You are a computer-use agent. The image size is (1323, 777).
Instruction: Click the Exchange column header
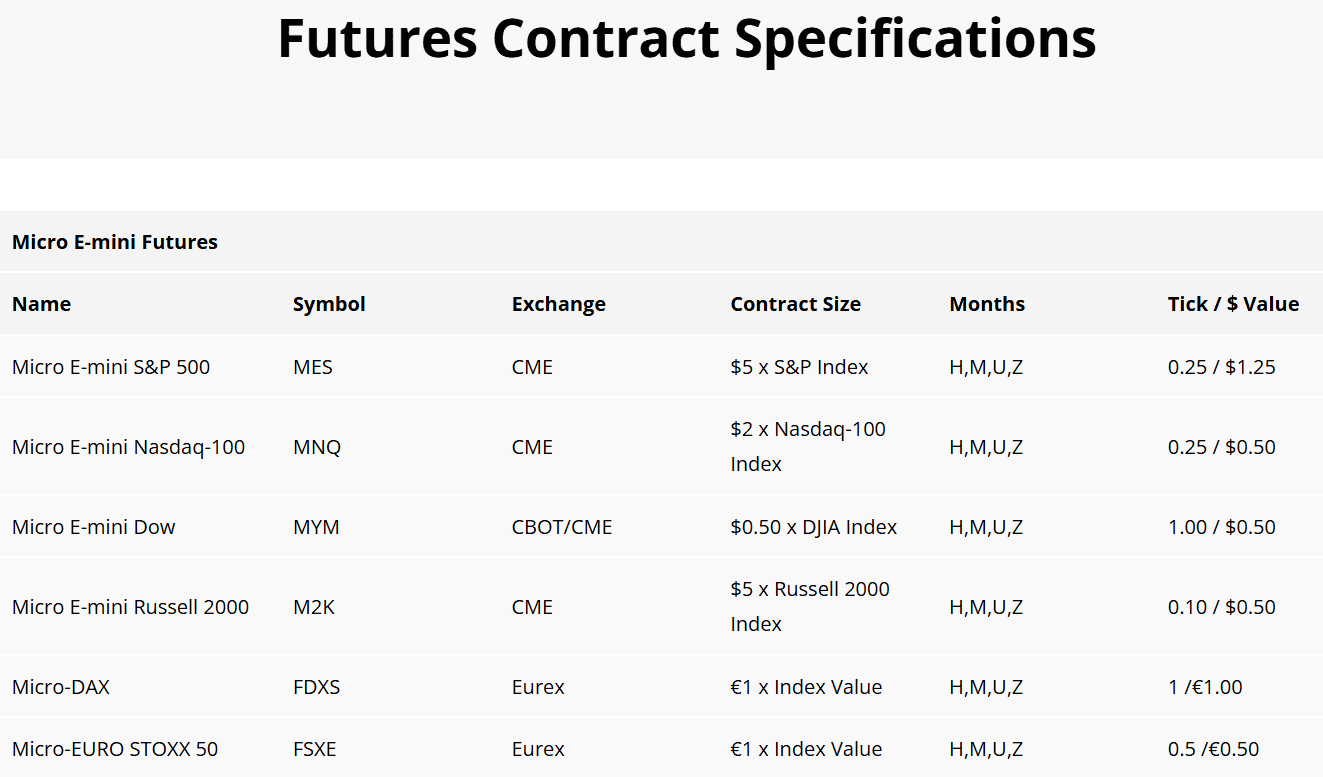(558, 304)
